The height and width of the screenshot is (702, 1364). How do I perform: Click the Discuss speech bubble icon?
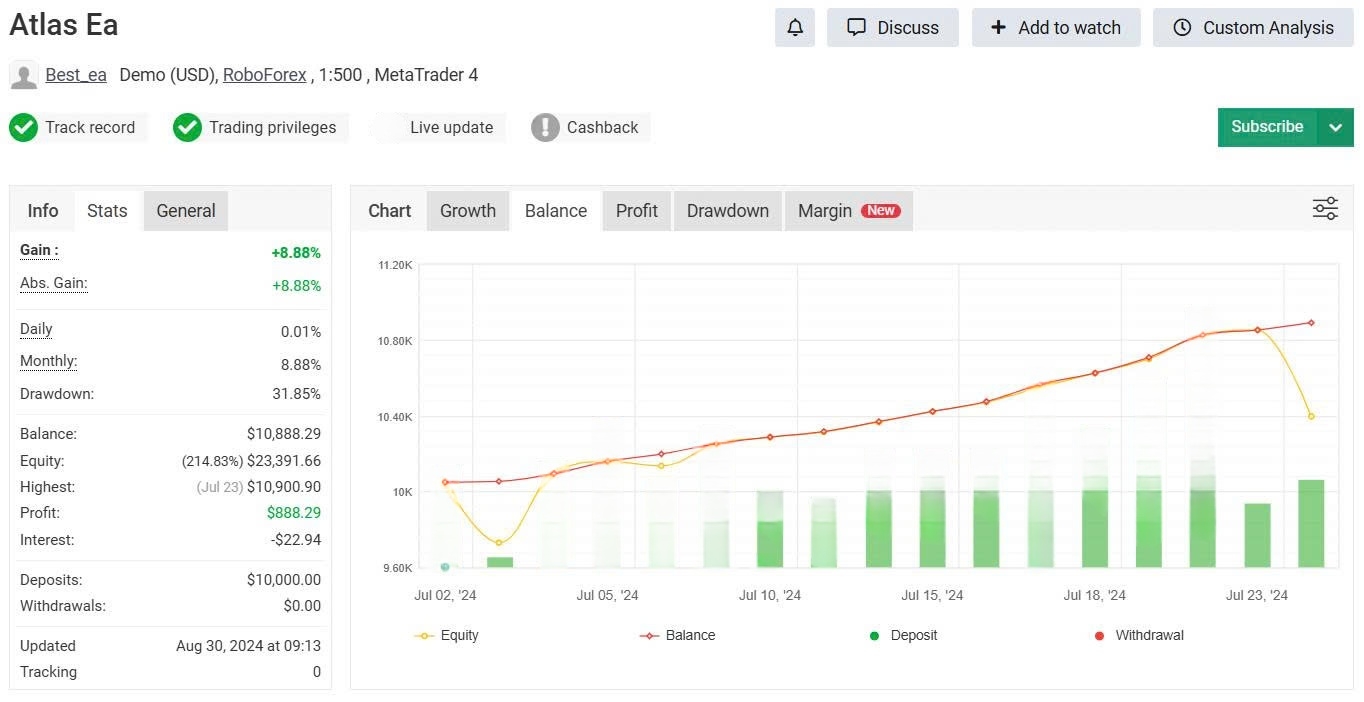[x=856, y=28]
